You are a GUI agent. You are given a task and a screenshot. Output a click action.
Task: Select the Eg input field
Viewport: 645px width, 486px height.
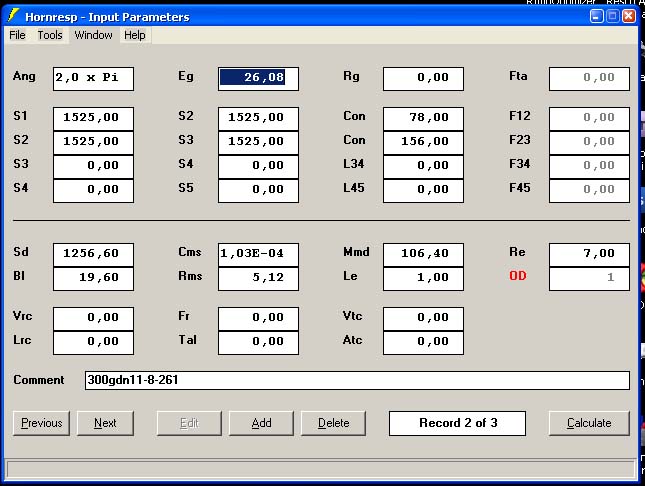point(258,78)
